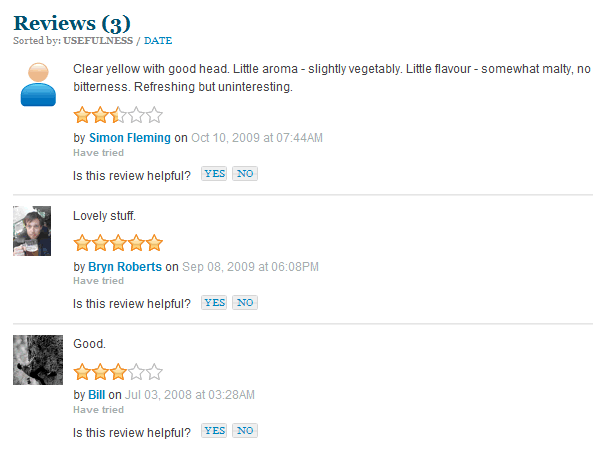
Task: Vote No on Simon Fleming's review
Action: (245, 174)
